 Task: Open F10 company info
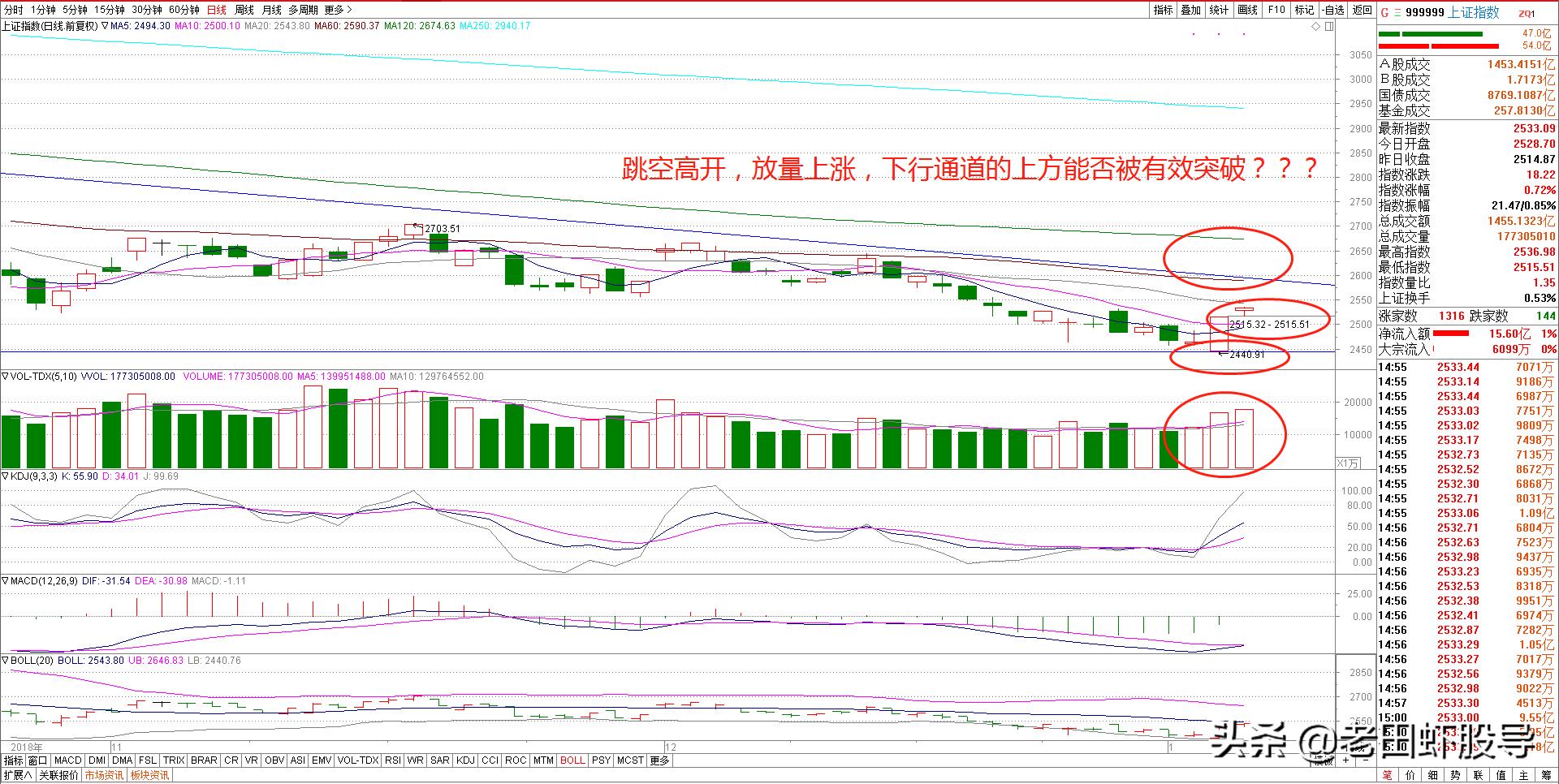pos(1276,10)
